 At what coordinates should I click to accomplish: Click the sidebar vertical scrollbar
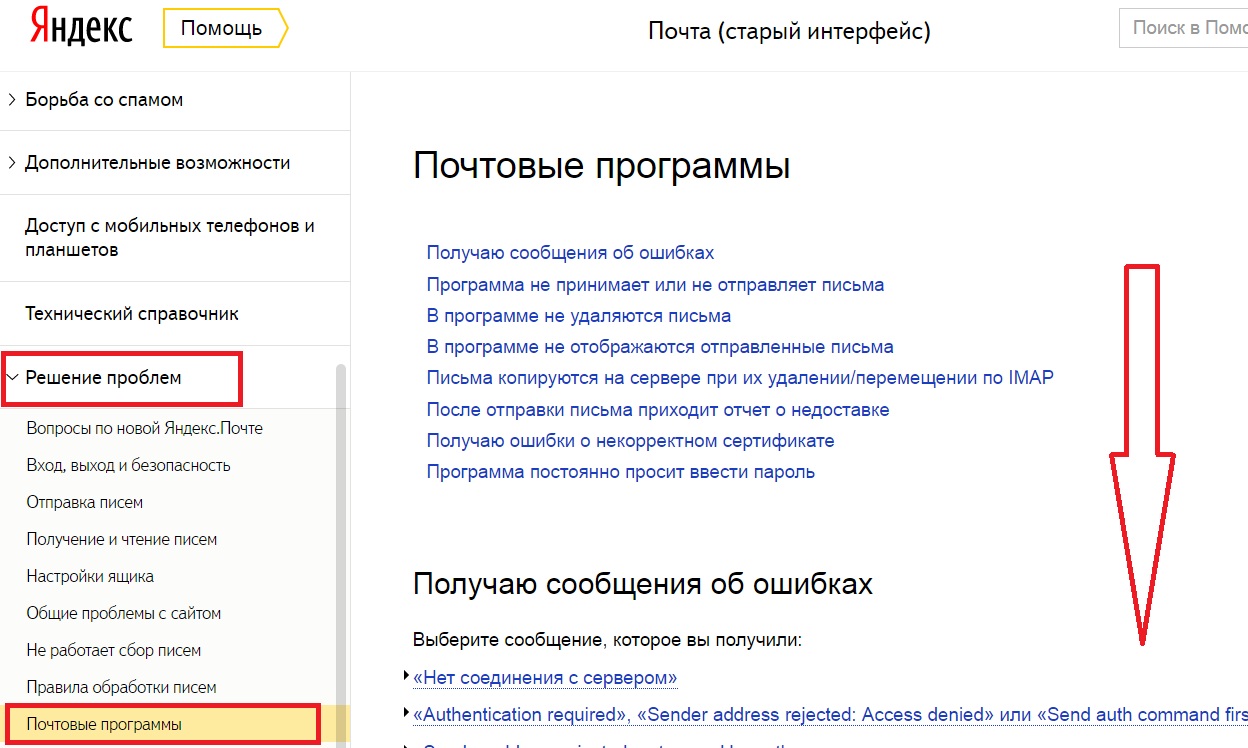pyautogui.click(x=341, y=555)
